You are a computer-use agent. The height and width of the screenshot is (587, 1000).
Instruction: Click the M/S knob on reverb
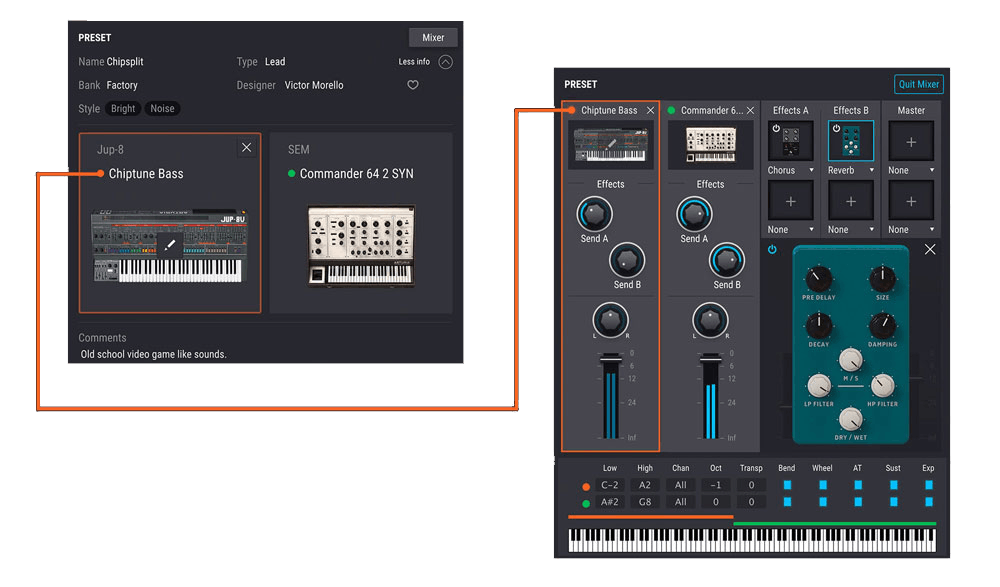pyautogui.click(x=851, y=360)
